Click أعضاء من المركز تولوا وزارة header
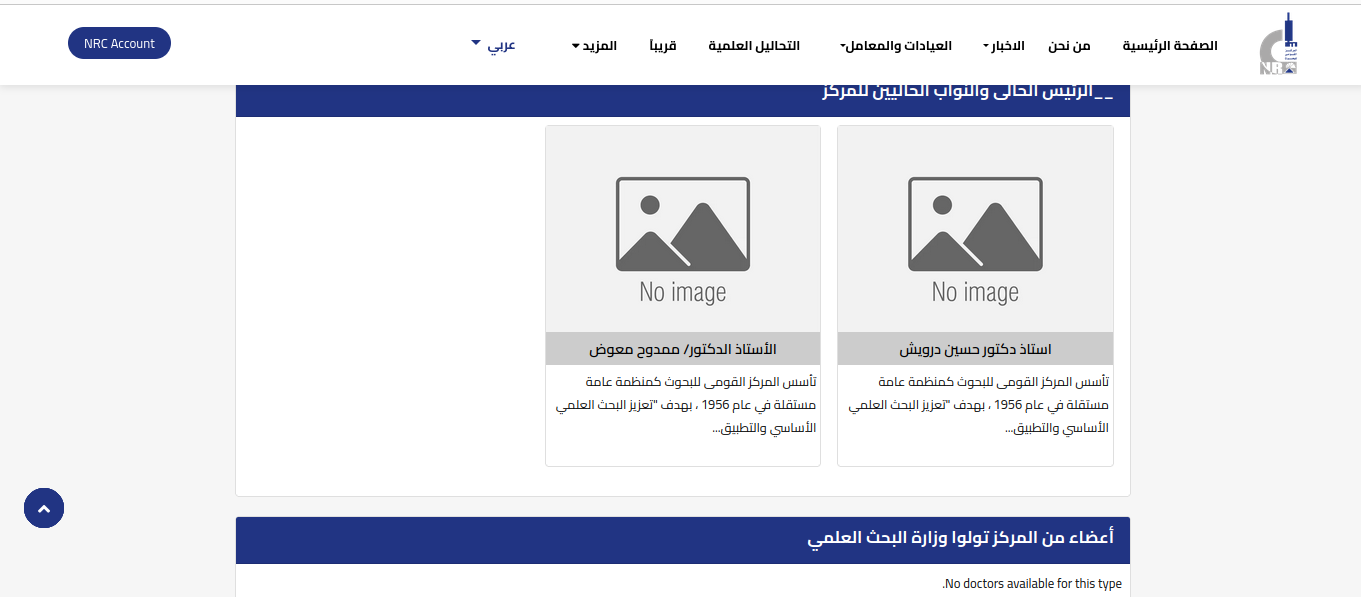Image resolution: width=1361 pixels, height=597 pixels. tap(960, 538)
